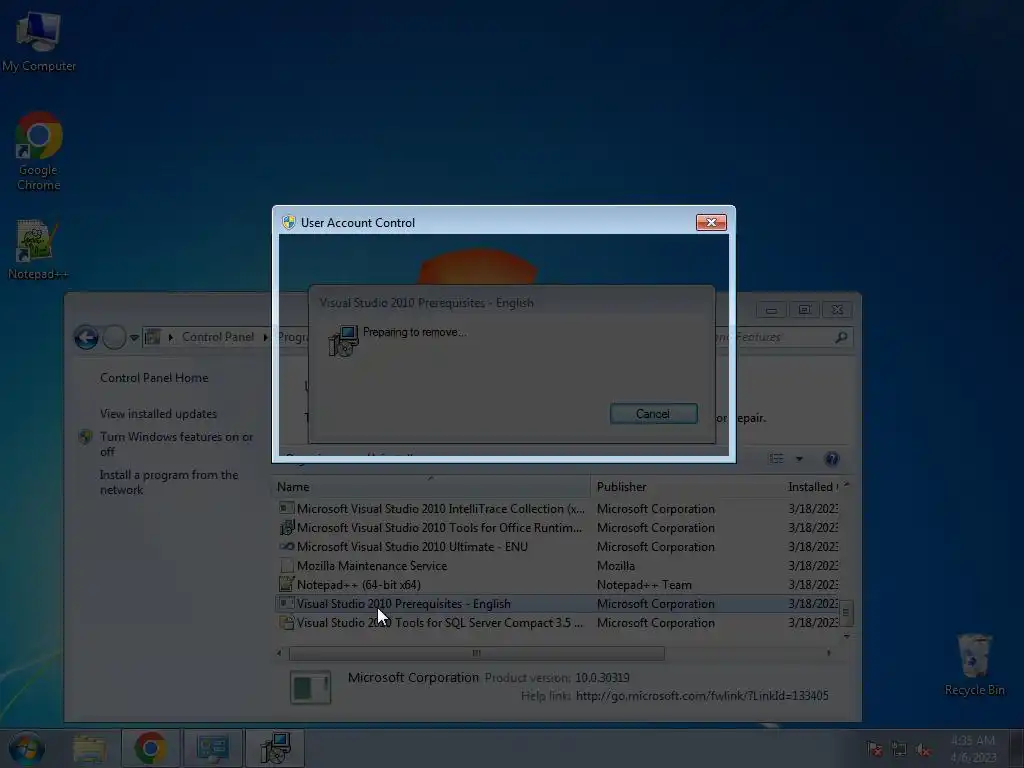Go back in the Control Panel window
1024x768 pixels.
(x=86, y=338)
